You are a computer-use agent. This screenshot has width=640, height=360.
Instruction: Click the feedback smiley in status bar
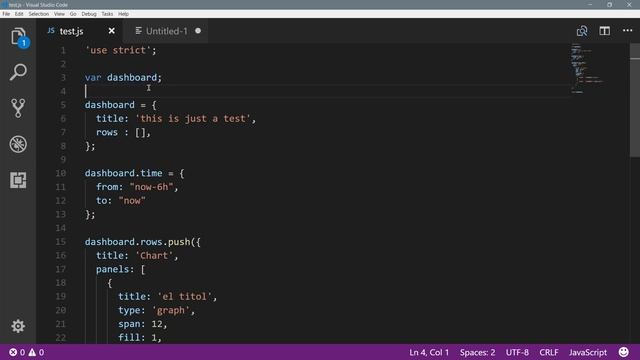click(x=624, y=352)
